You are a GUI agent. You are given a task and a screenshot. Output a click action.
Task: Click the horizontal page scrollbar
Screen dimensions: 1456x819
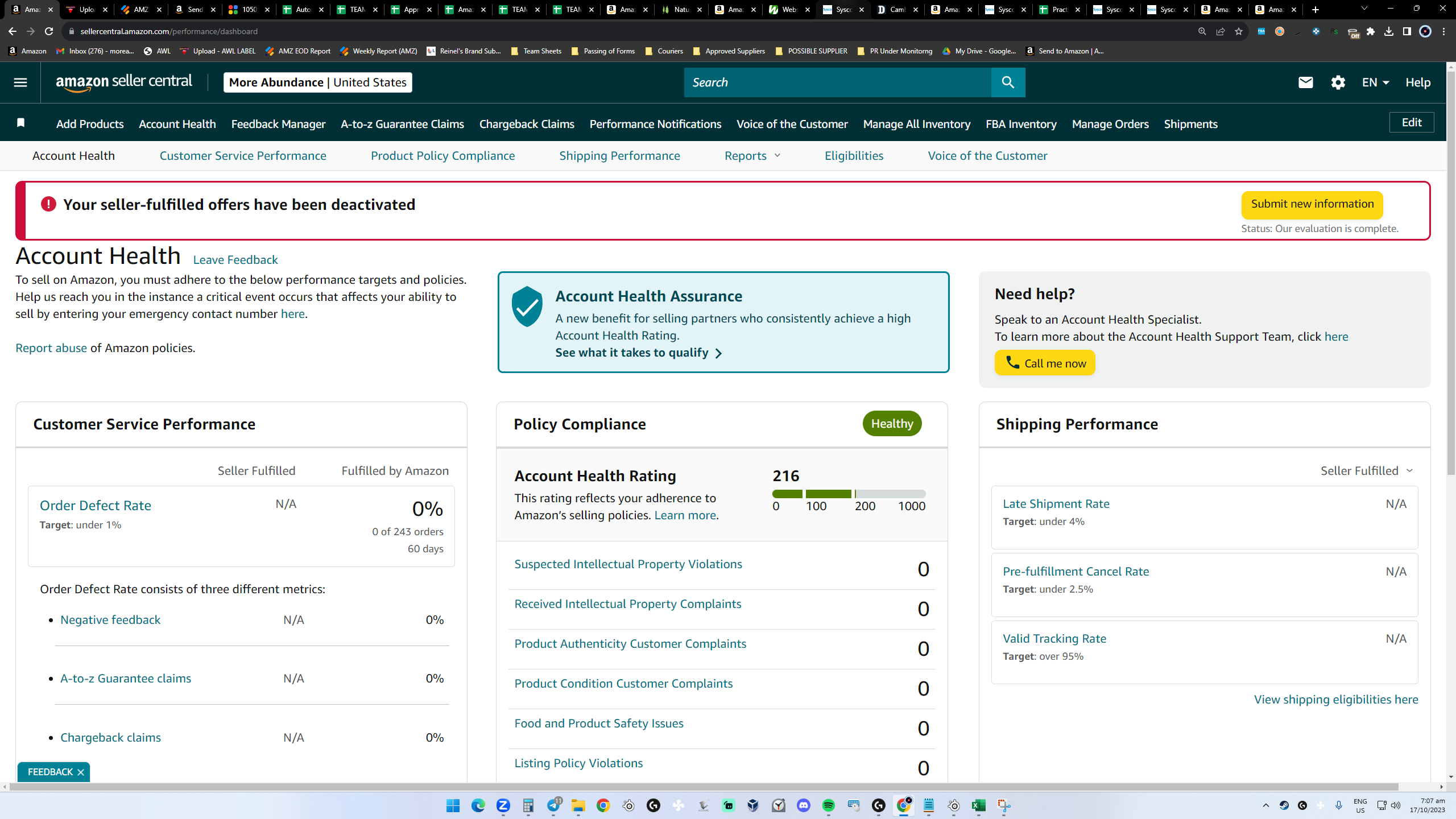tap(704, 787)
